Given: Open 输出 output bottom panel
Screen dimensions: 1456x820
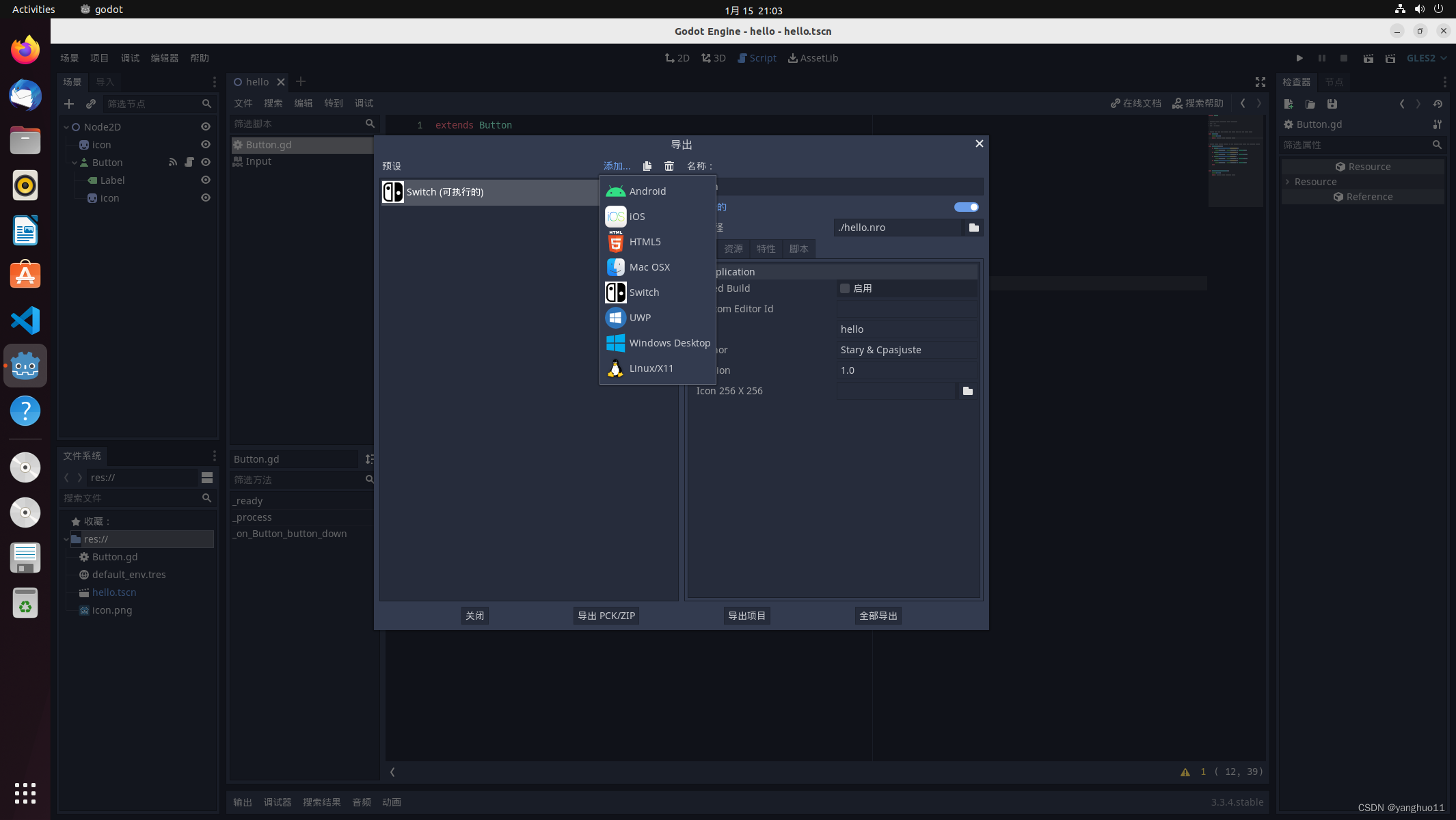Looking at the screenshot, I should click(242, 802).
